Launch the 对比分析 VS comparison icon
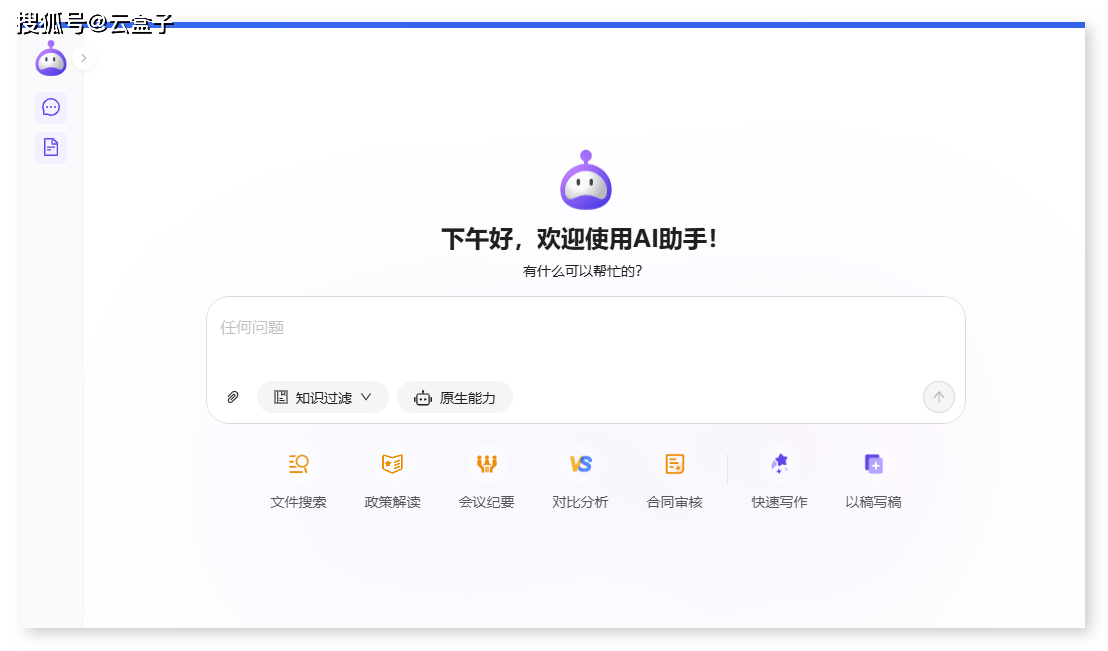1108x651 pixels. pos(580,464)
